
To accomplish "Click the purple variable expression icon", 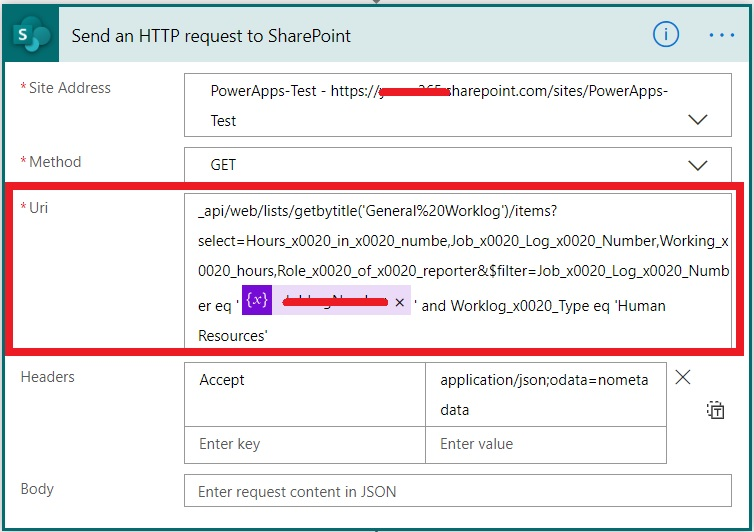I will pyautogui.click(x=257, y=300).
